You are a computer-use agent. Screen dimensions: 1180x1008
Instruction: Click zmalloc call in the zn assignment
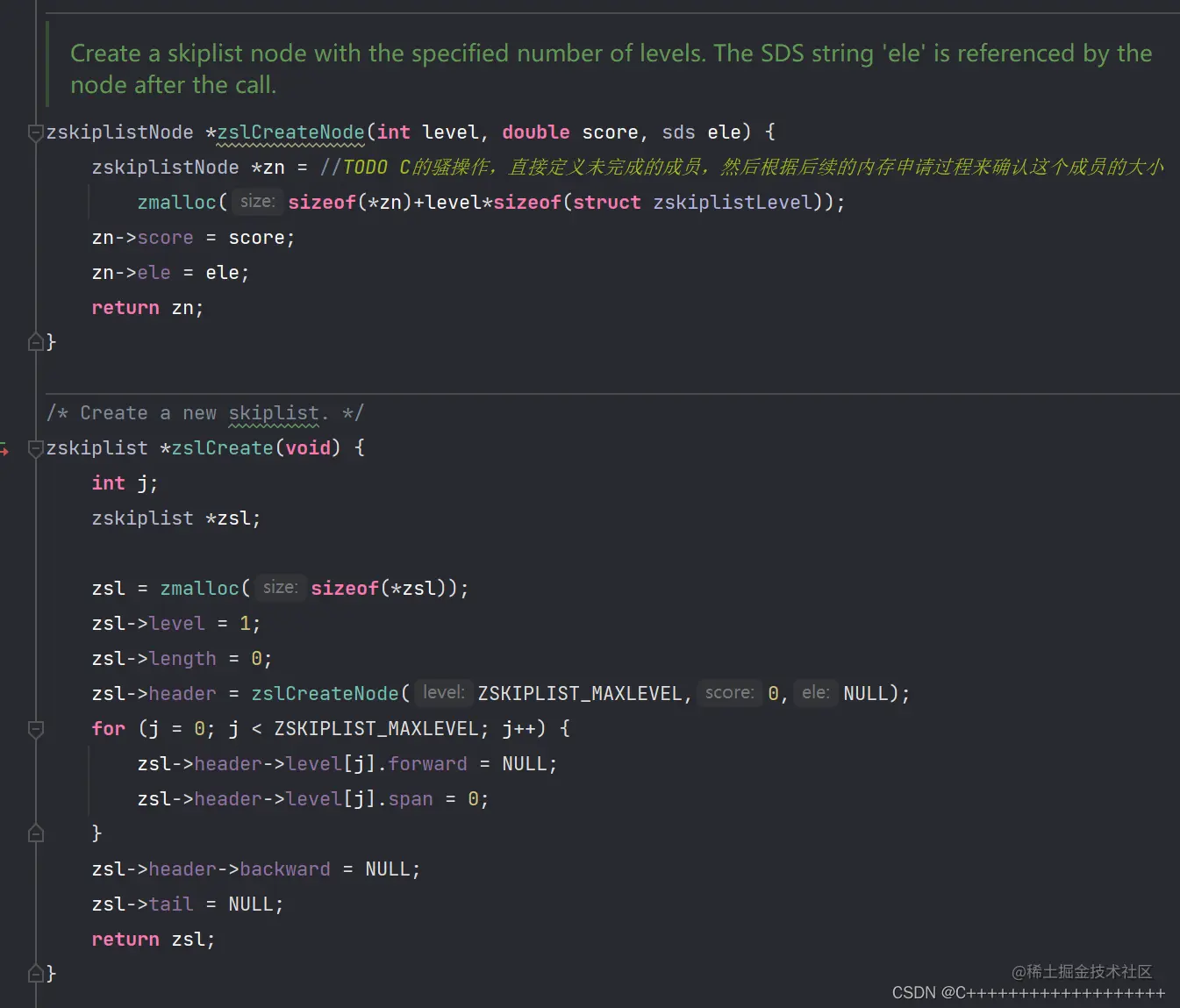coord(176,203)
